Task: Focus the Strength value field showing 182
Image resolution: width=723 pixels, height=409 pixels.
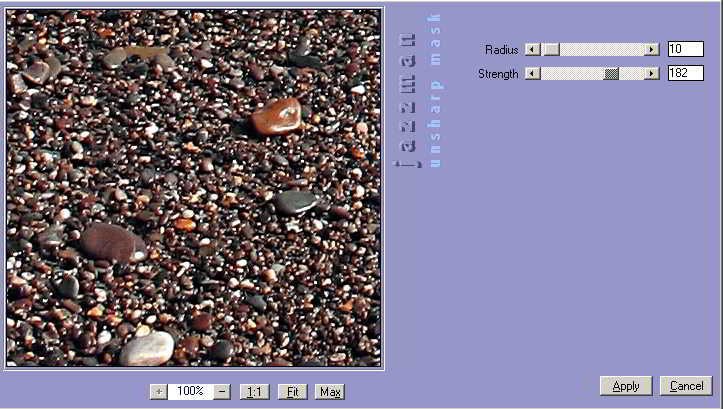Action: coord(685,73)
